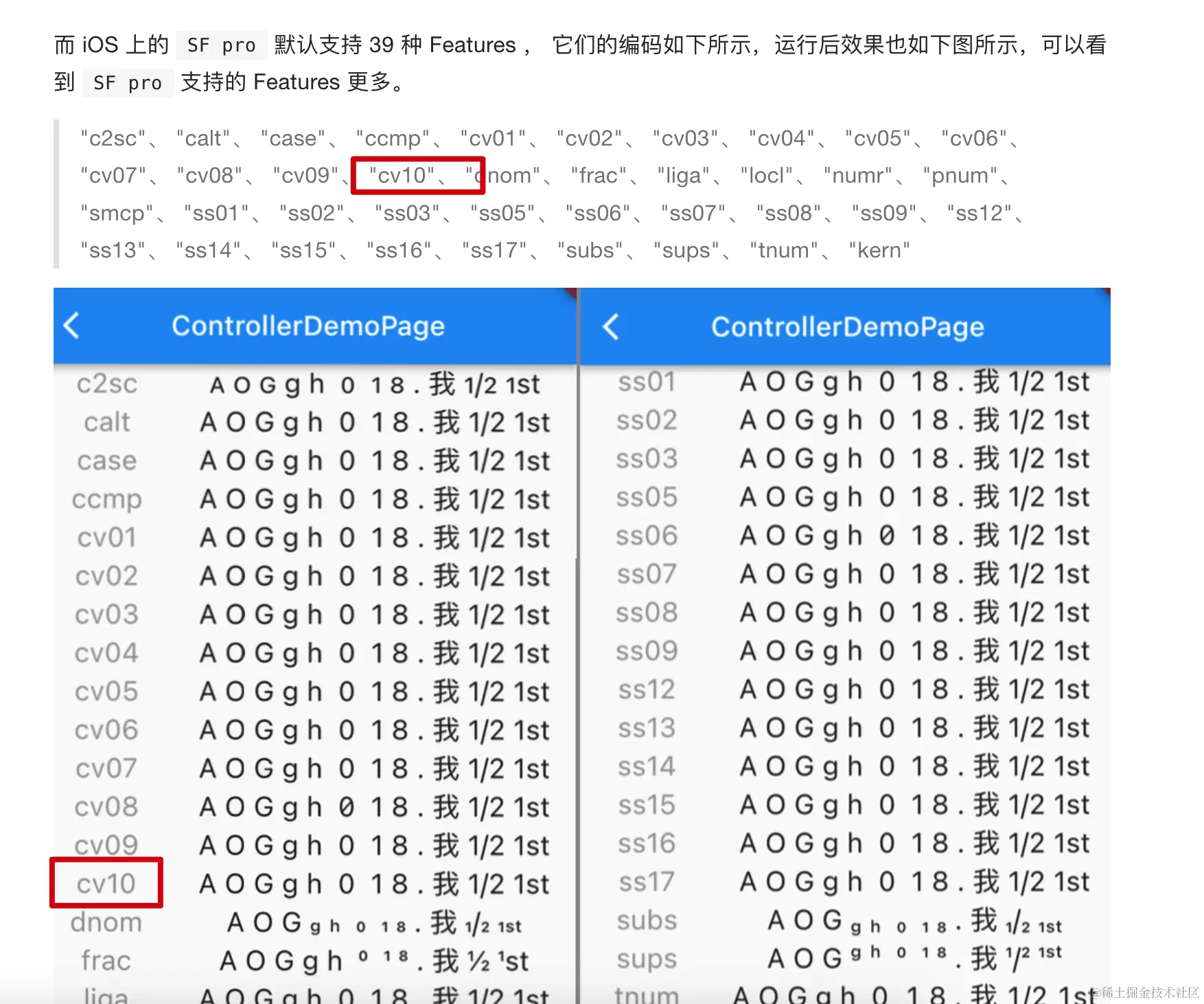Click the calt row label
The image size is (1204, 1004).
107,422
